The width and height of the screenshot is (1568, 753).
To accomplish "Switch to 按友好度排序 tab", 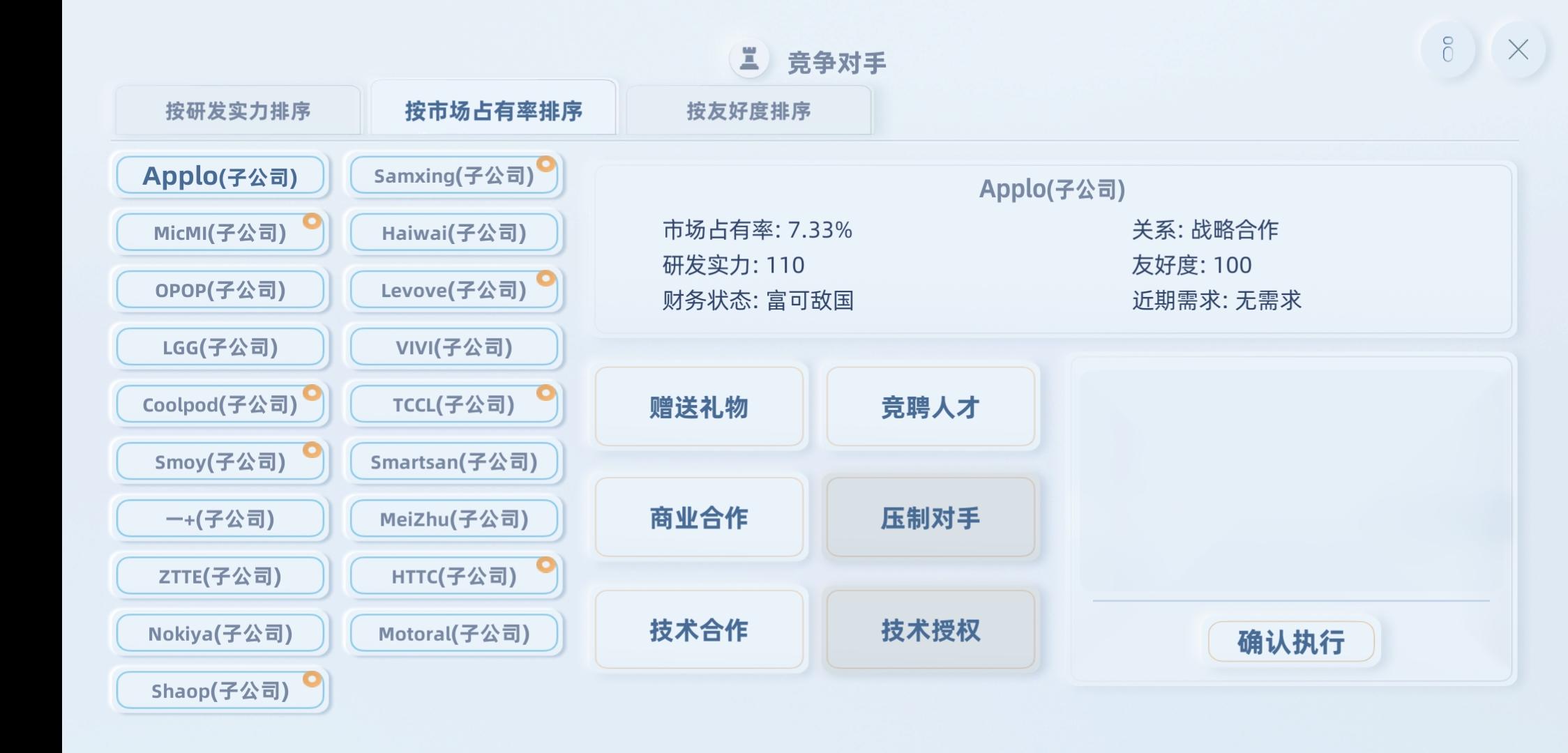I will click(x=748, y=110).
